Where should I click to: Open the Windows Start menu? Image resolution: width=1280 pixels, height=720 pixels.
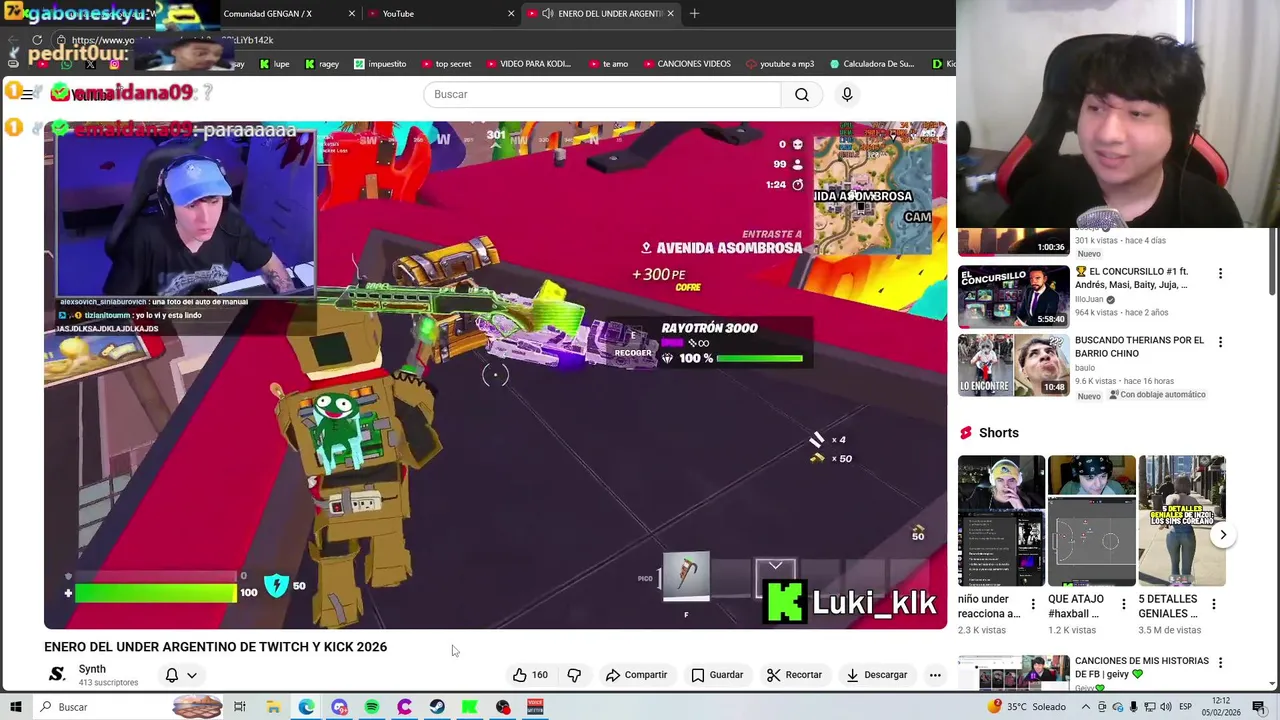click(x=16, y=707)
